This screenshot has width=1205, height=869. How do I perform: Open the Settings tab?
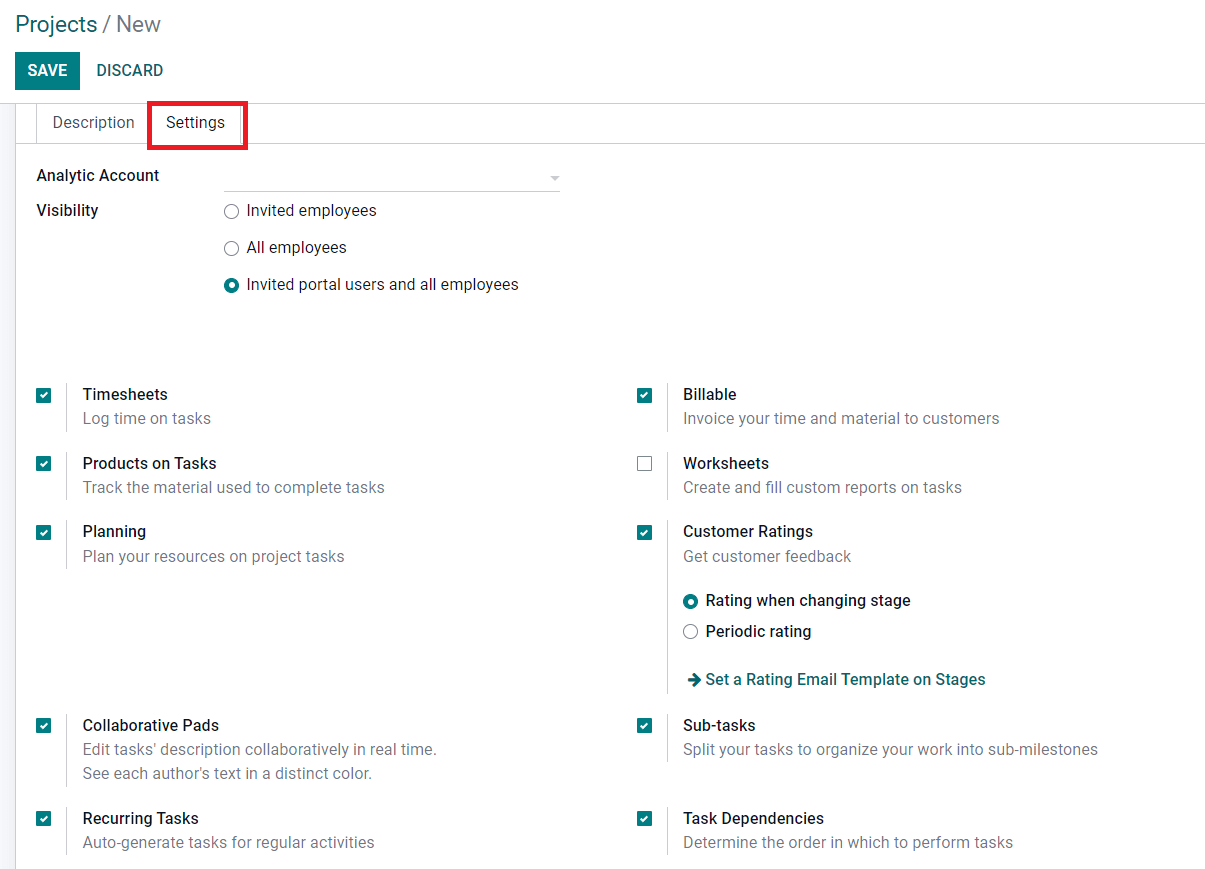(196, 123)
